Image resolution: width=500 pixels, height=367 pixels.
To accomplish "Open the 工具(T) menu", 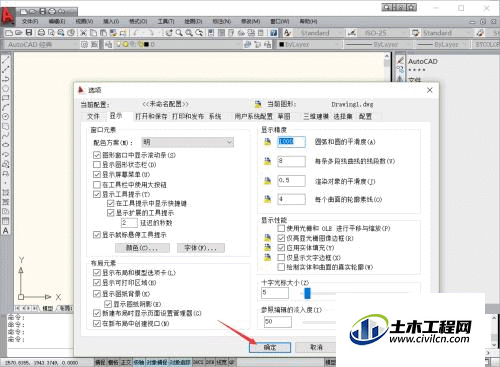I will coord(166,21).
